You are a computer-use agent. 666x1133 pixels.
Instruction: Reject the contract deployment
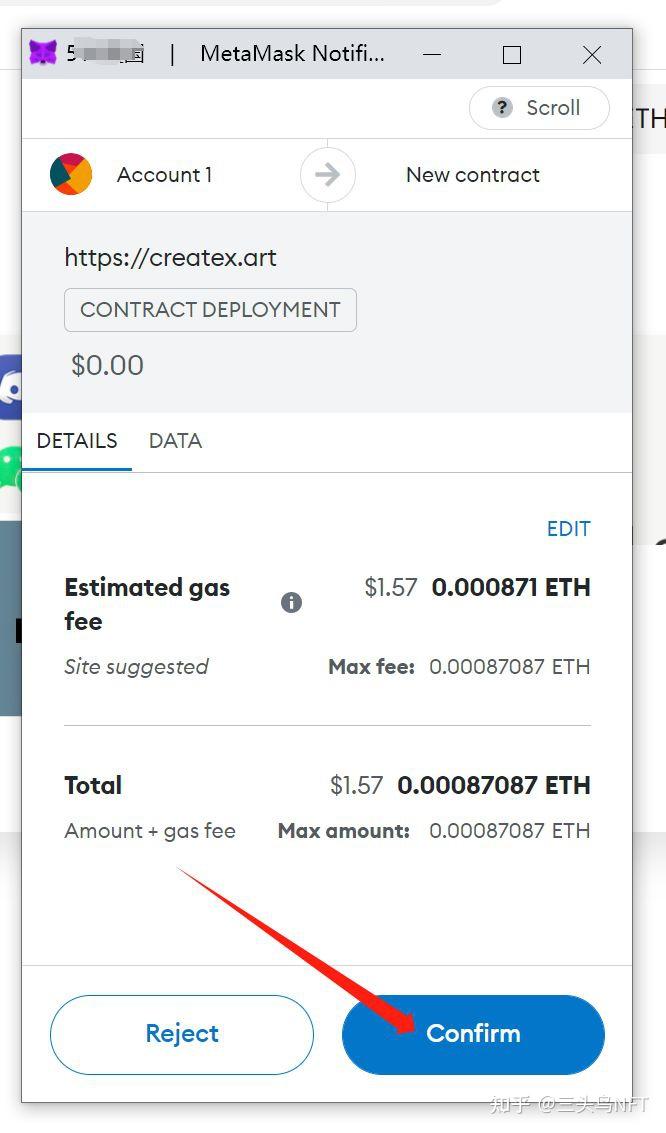pyautogui.click(x=182, y=1034)
